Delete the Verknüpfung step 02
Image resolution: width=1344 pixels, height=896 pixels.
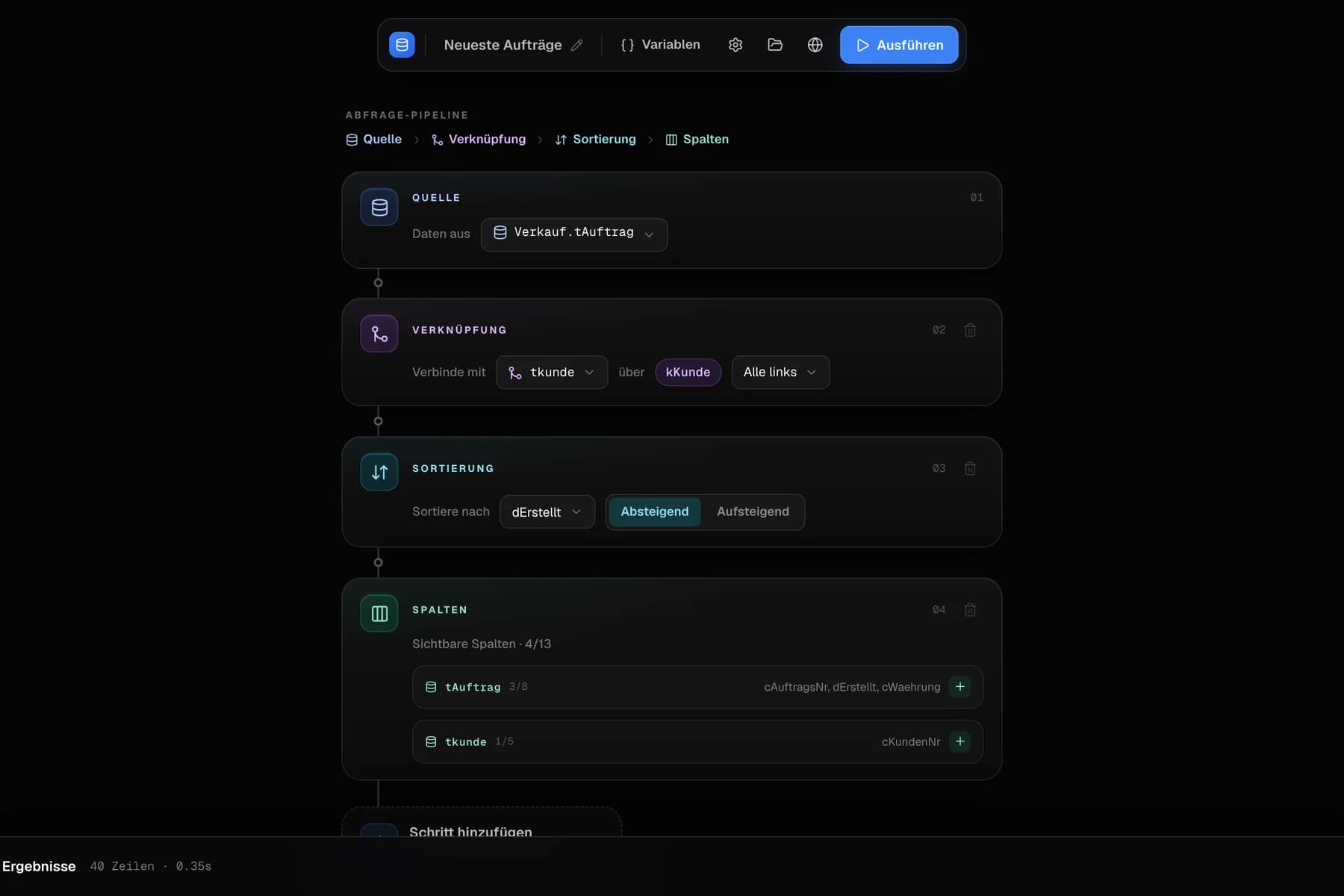pyautogui.click(x=970, y=330)
